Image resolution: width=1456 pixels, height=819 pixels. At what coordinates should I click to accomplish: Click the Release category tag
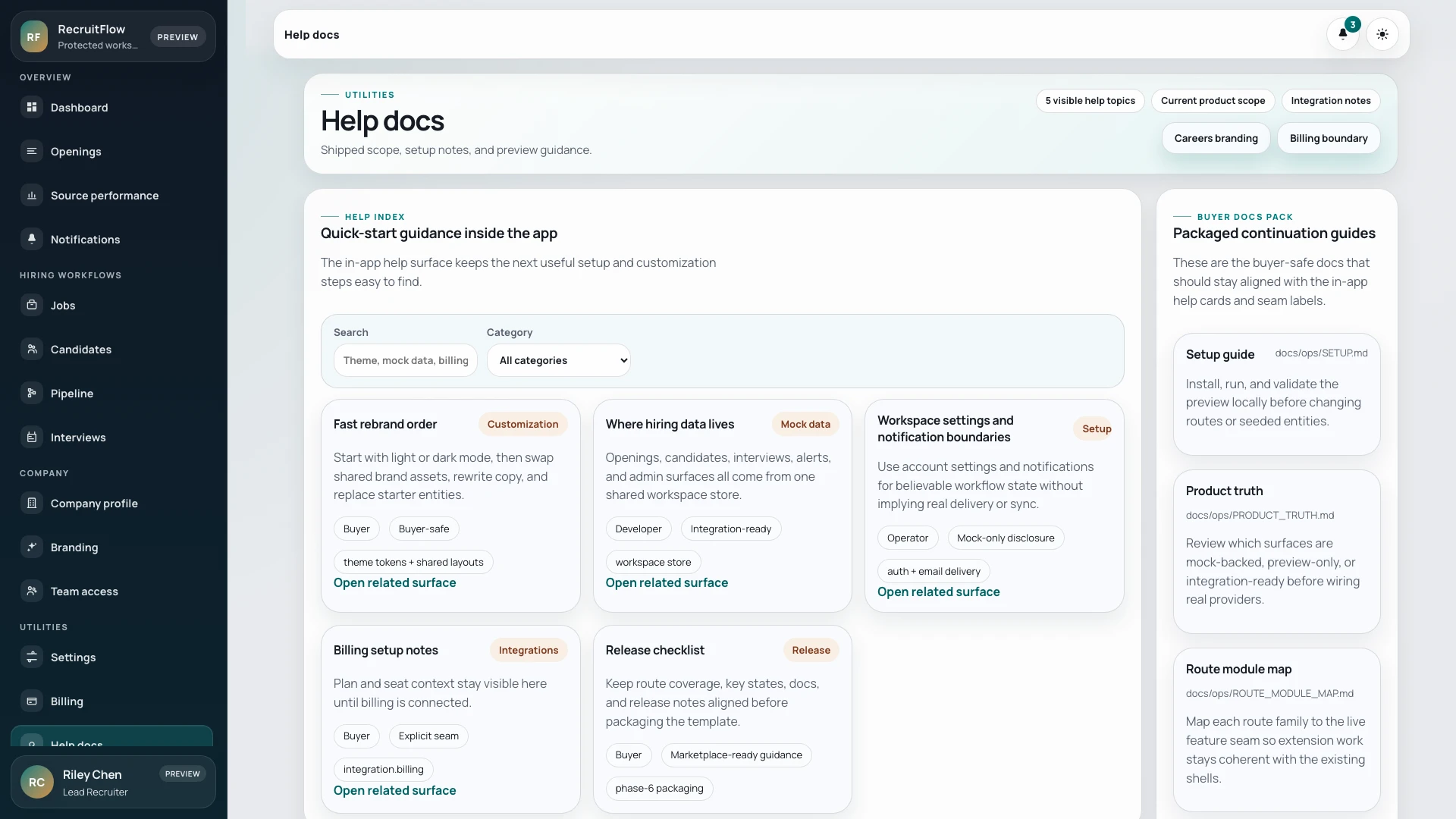pos(811,651)
